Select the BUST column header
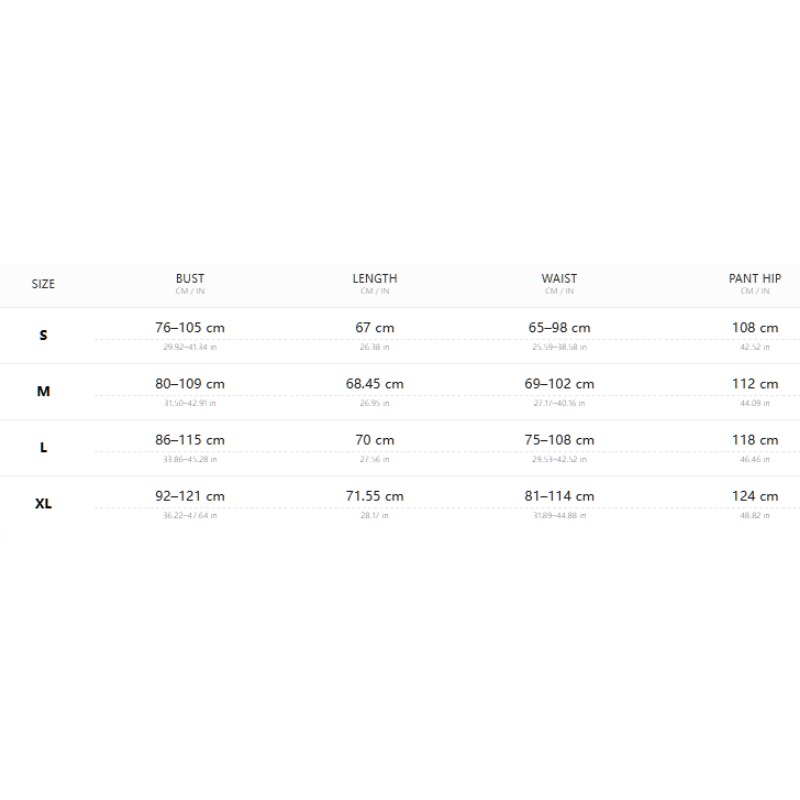This screenshot has height=800, width=800. 190,279
